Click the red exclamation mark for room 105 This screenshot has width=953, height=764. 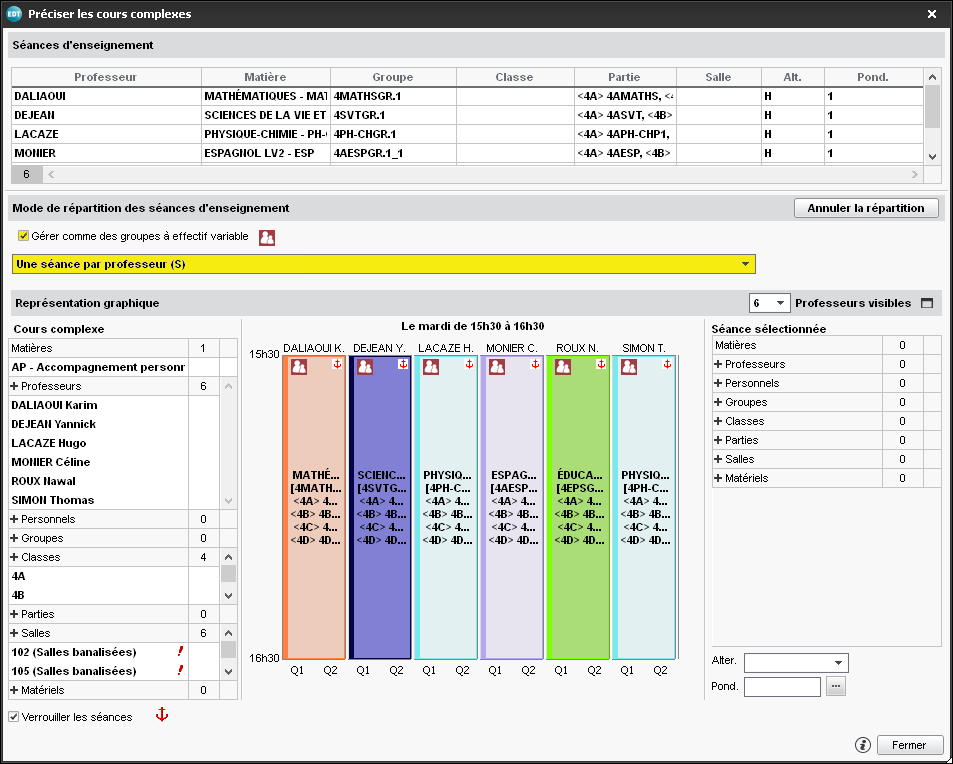click(180, 670)
